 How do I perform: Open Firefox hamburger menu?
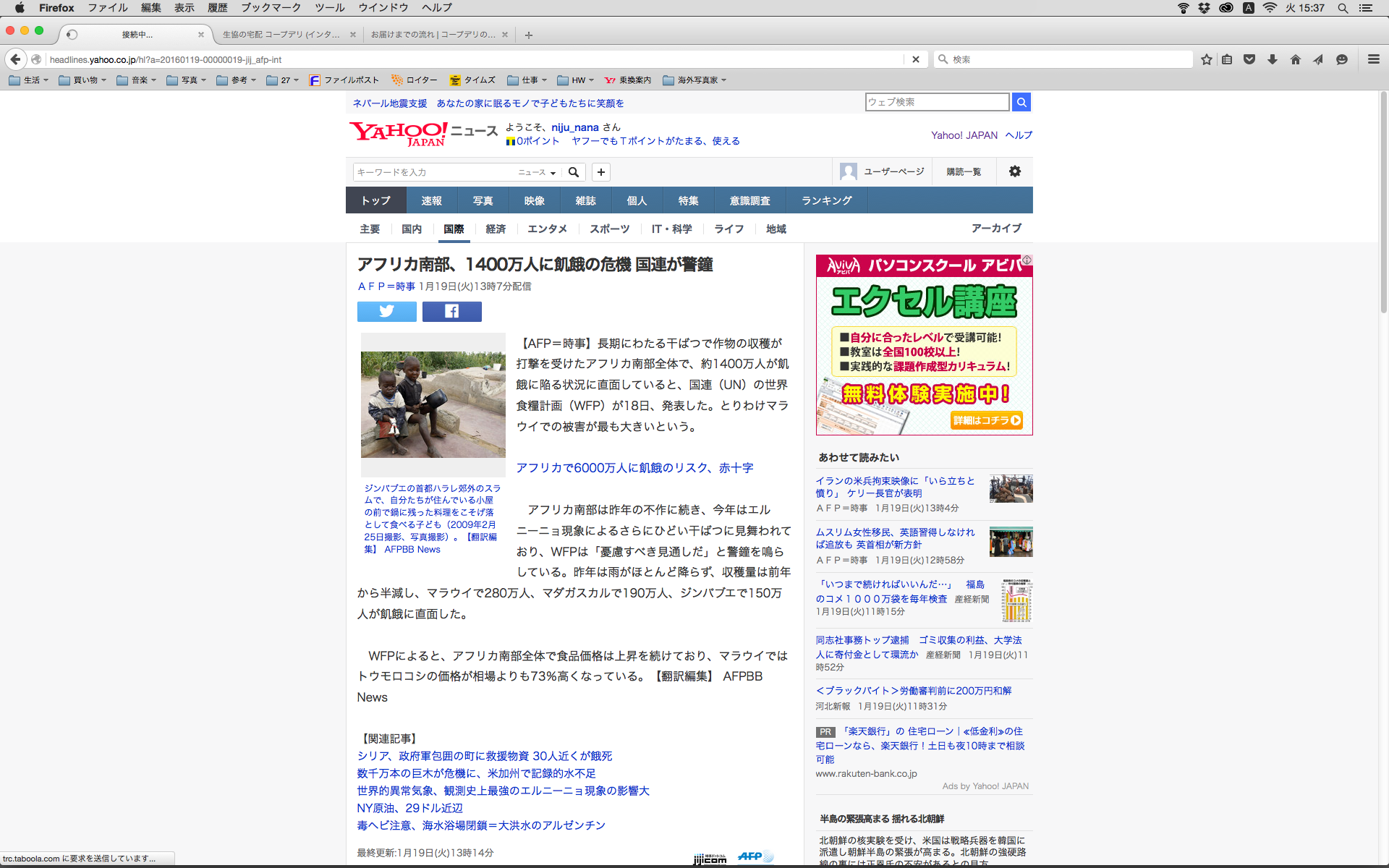tap(1373, 59)
